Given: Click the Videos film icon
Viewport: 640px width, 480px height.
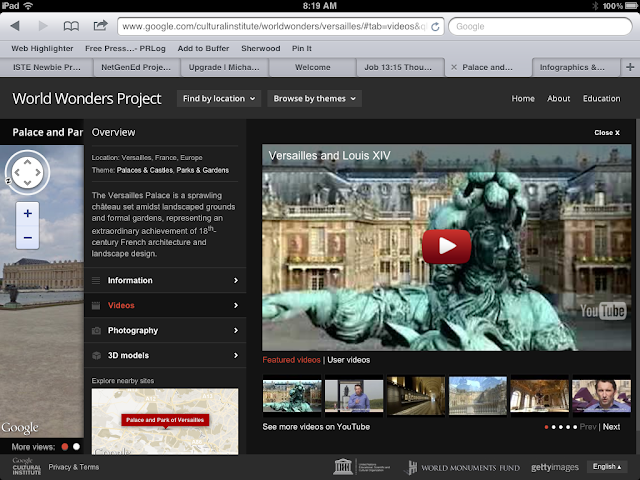Looking at the screenshot, I should click(96, 305).
